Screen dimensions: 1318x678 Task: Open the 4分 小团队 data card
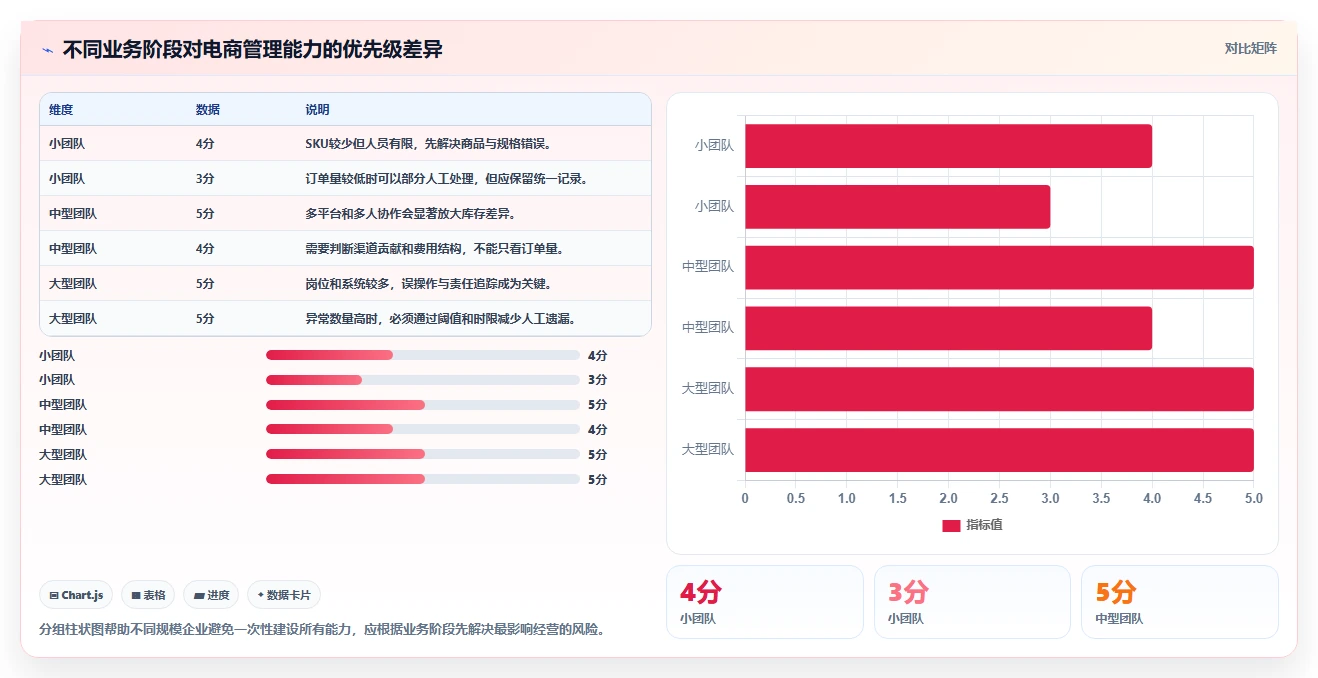click(x=765, y=602)
